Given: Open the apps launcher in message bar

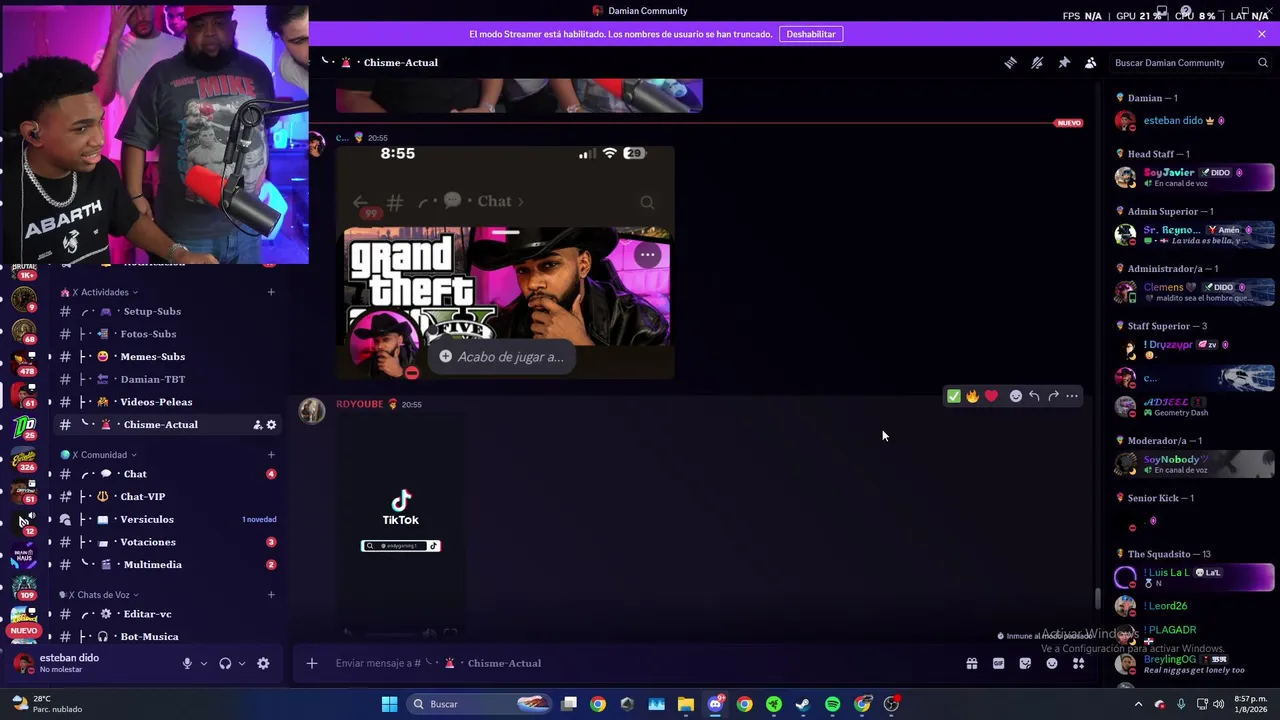Looking at the screenshot, I should click(x=1078, y=663).
